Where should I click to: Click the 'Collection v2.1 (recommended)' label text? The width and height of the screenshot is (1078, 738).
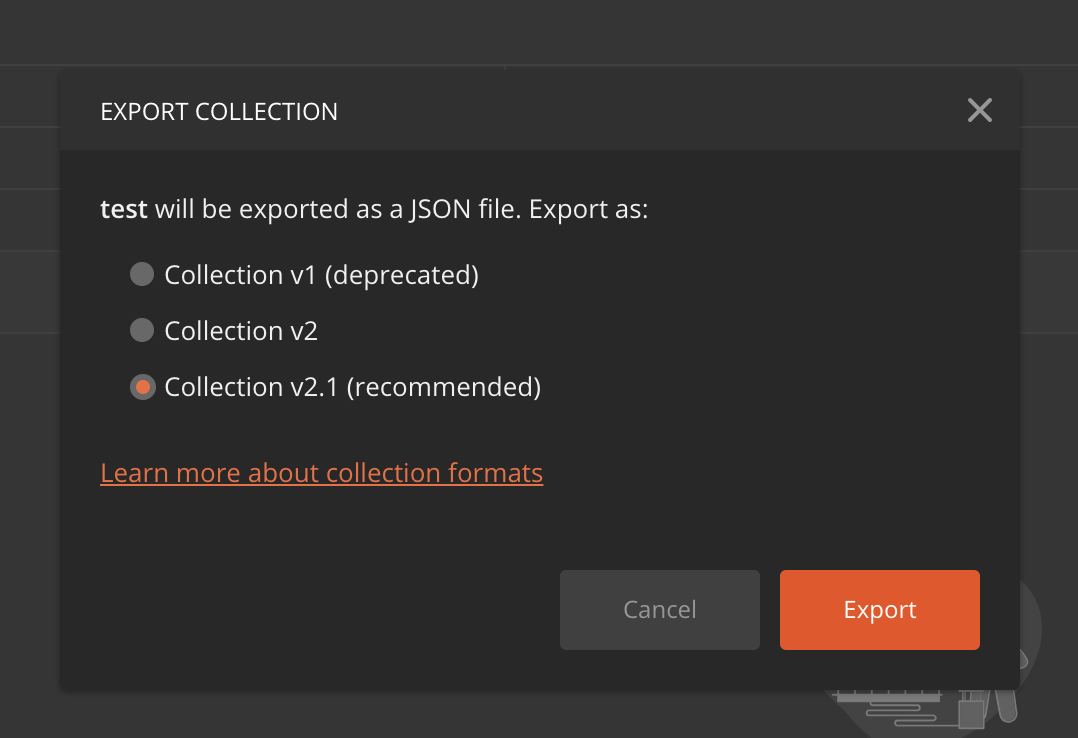[353, 387]
